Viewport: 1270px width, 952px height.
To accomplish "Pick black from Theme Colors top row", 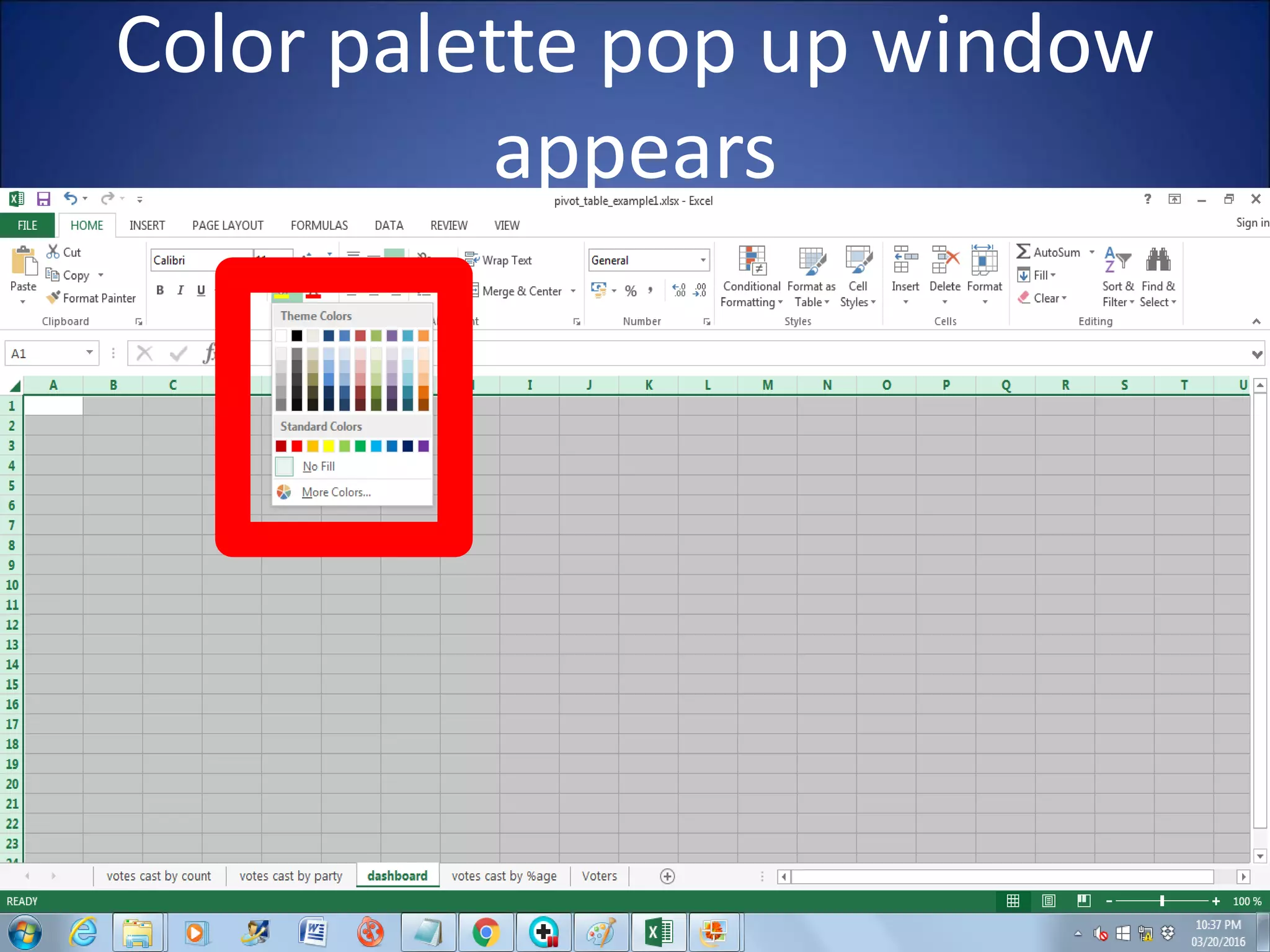I will (297, 335).
